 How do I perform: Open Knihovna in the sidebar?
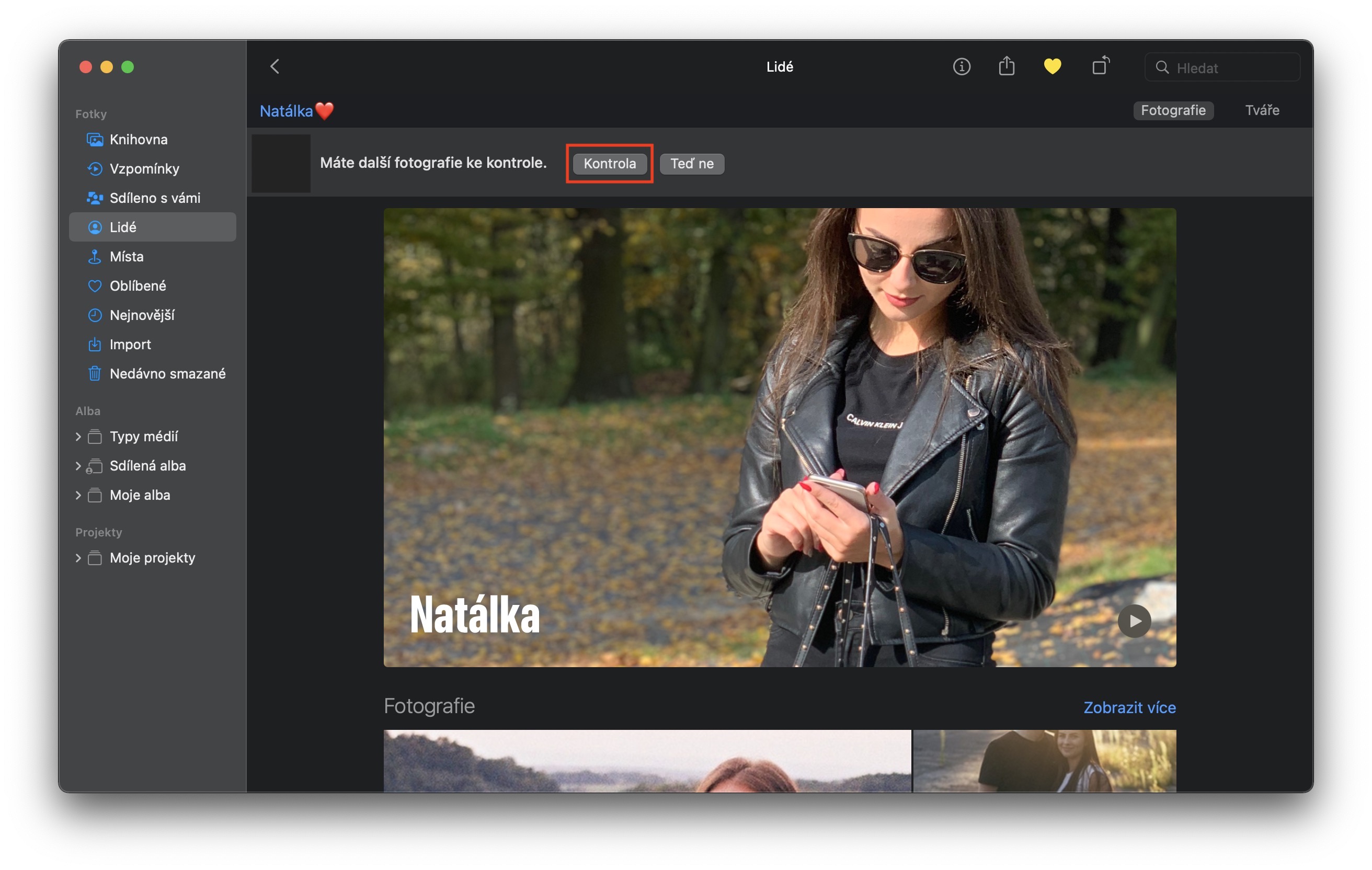(x=139, y=140)
